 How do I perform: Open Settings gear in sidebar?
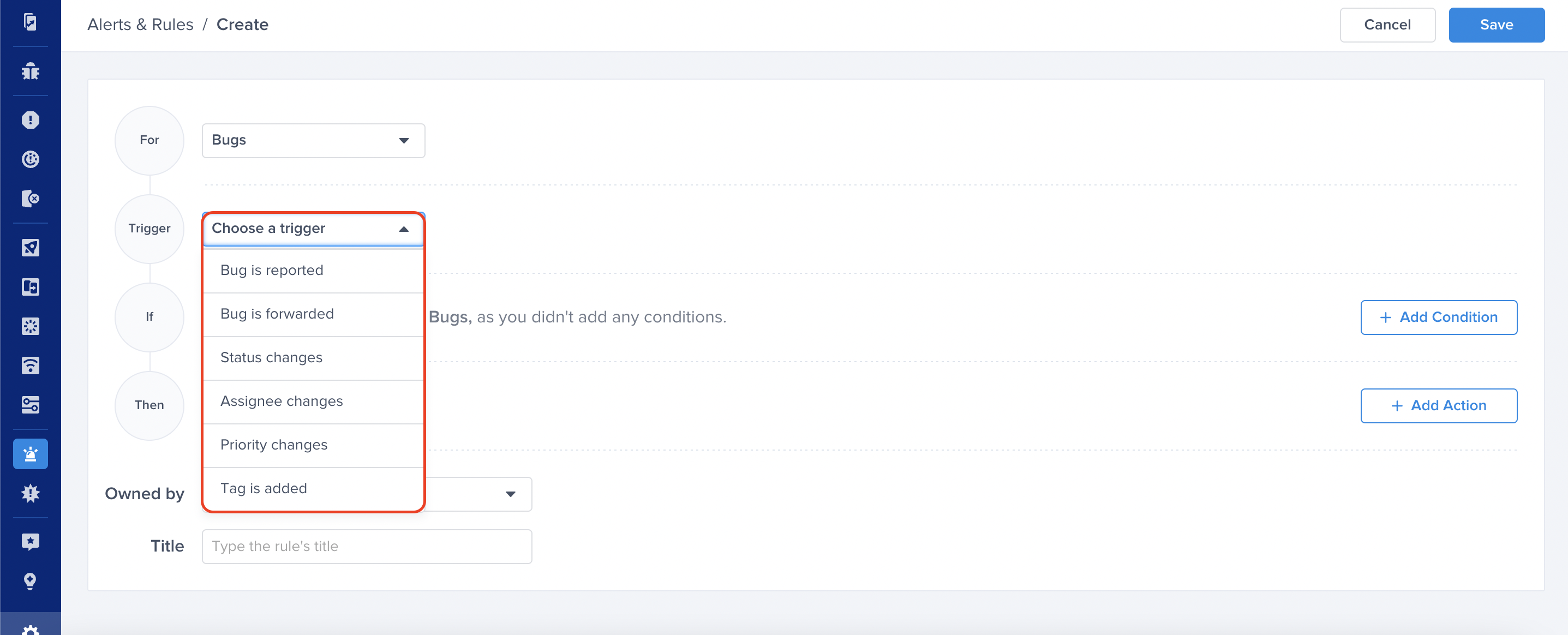(30, 629)
